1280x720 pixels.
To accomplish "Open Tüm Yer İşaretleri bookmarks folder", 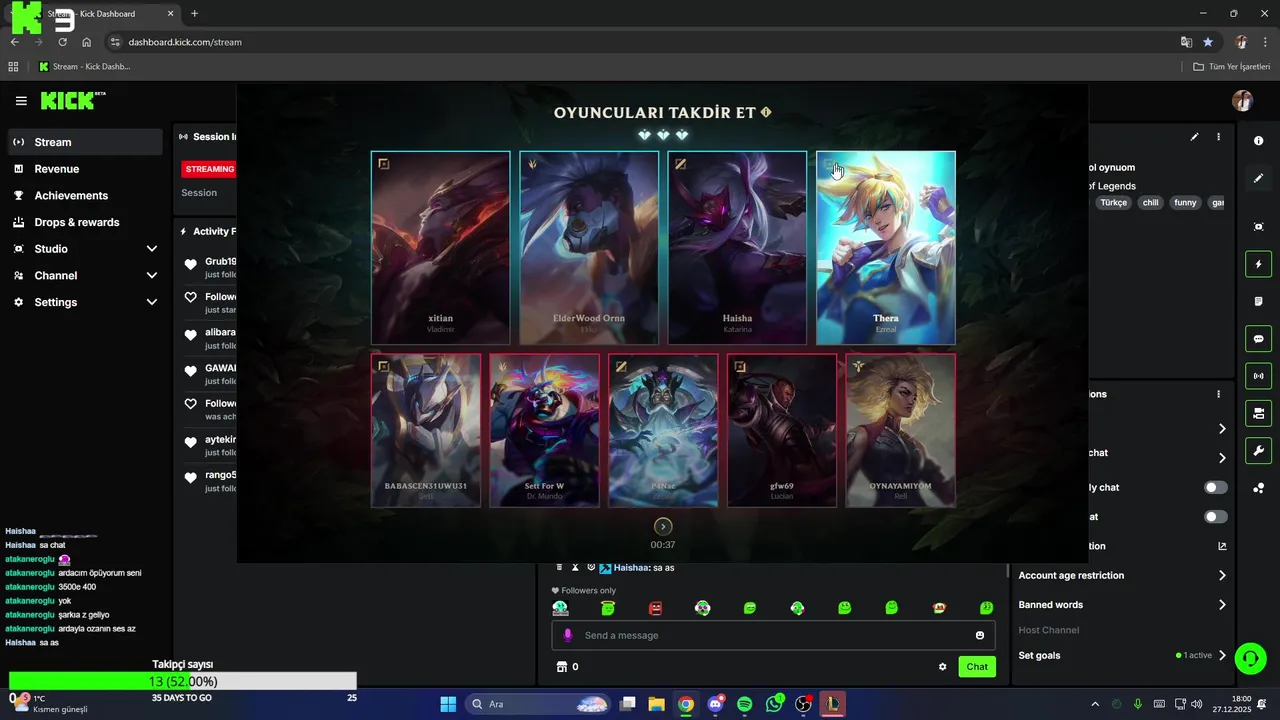I will 1231,67.
